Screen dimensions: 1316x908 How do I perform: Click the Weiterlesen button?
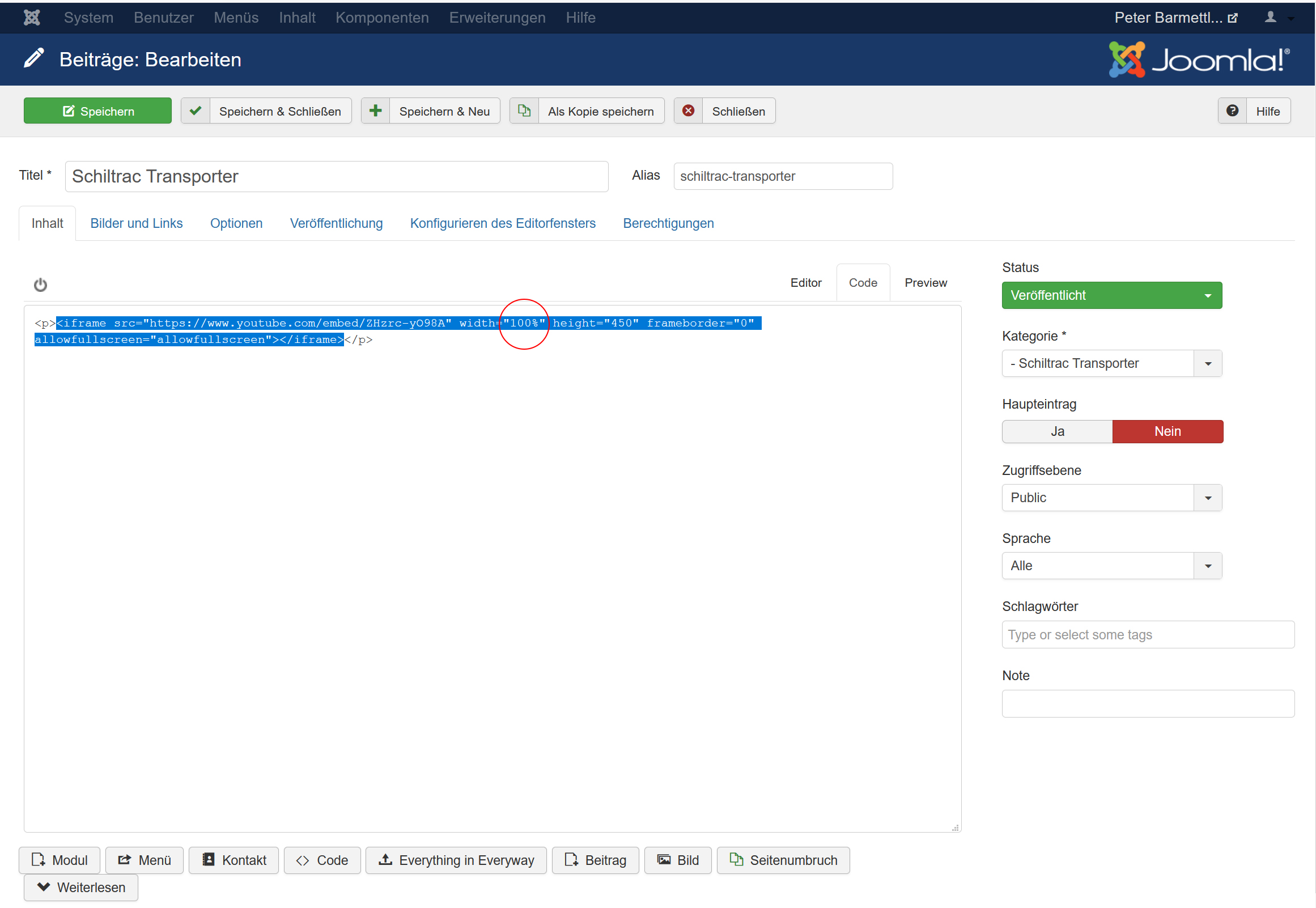click(x=80, y=888)
